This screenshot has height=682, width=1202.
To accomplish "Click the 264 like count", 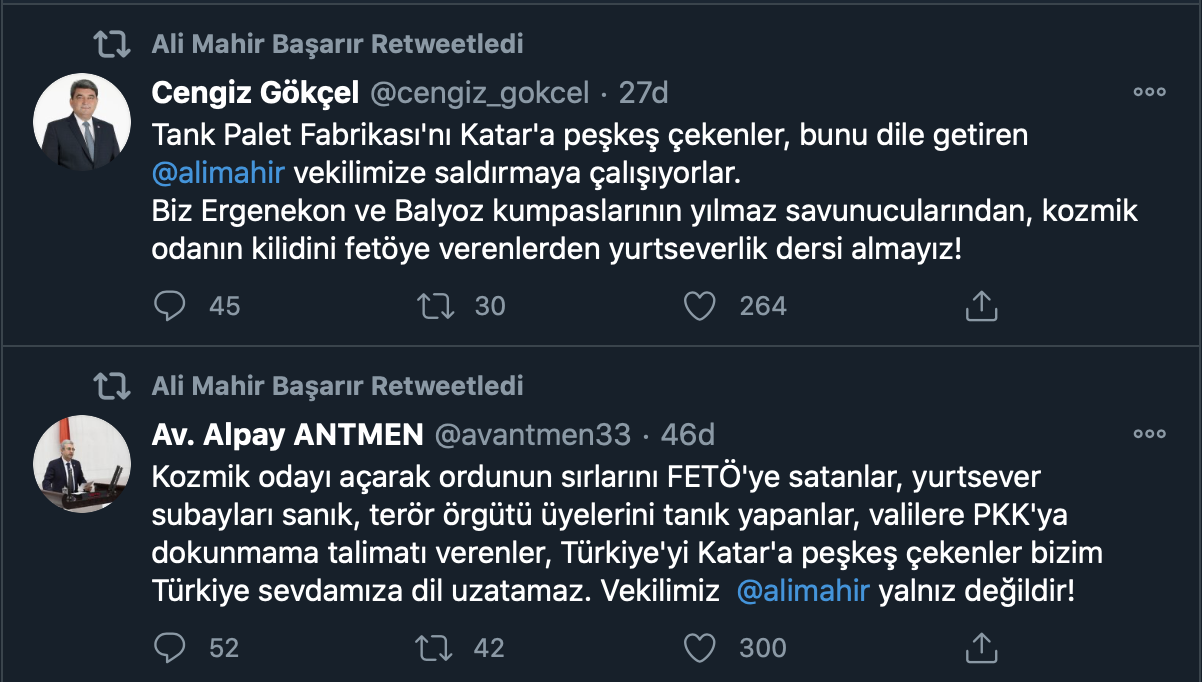I will (x=763, y=306).
